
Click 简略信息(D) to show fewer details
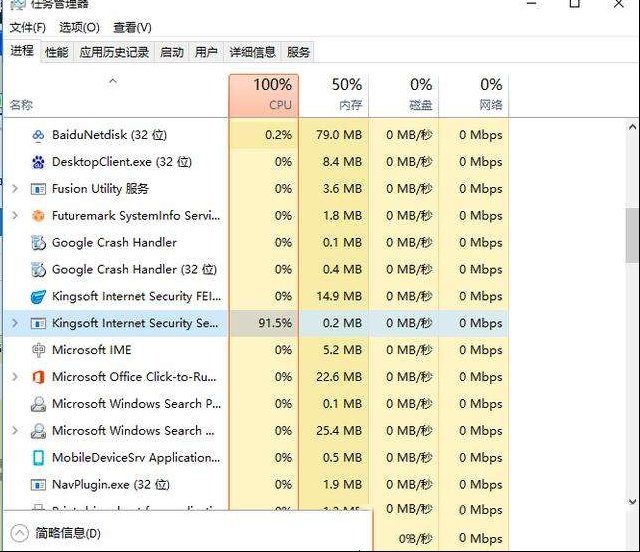coord(68,533)
